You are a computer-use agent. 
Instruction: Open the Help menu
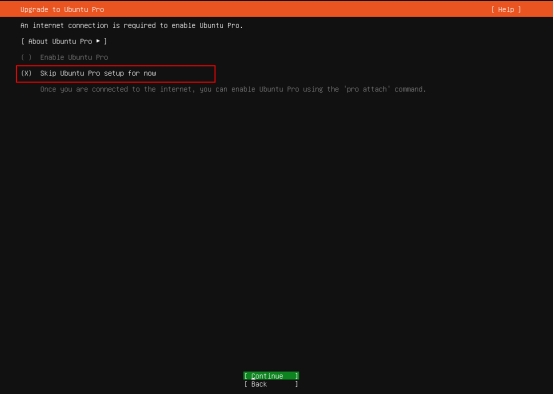coord(506,10)
